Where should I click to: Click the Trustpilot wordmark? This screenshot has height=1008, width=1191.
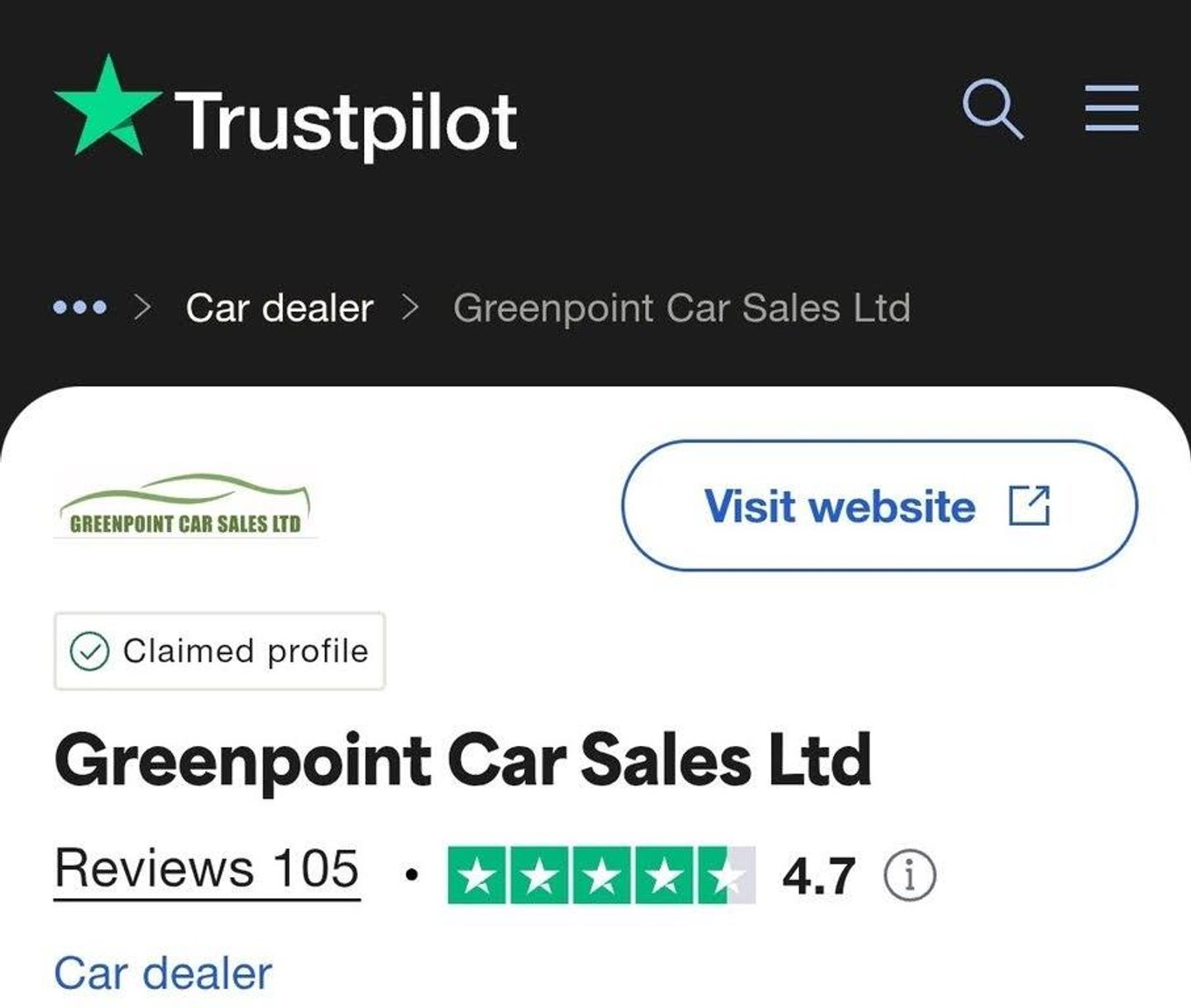[346, 122]
